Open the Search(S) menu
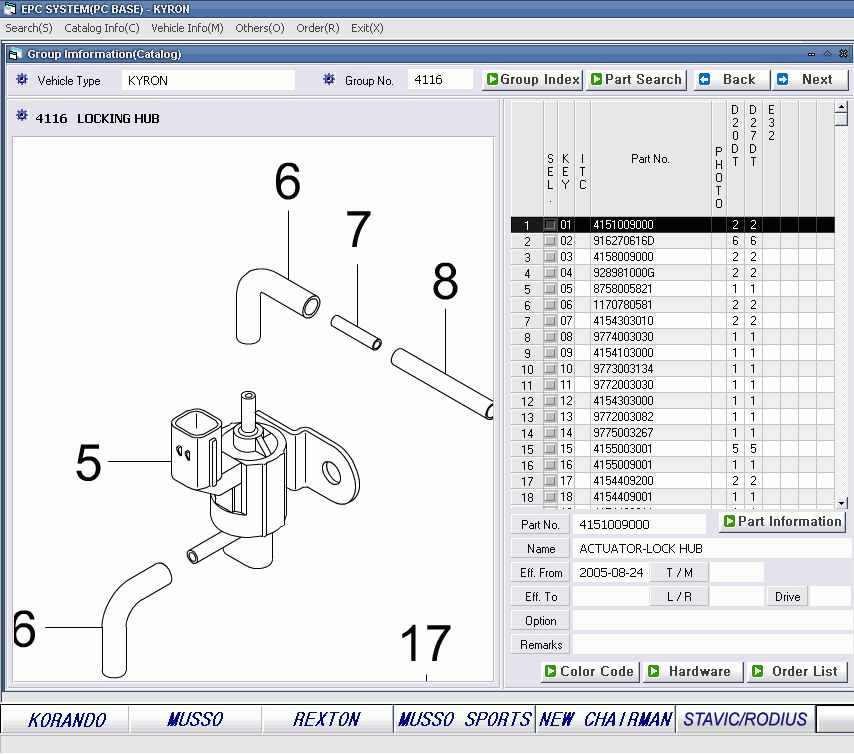This screenshot has height=754, width=854. point(29,28)
